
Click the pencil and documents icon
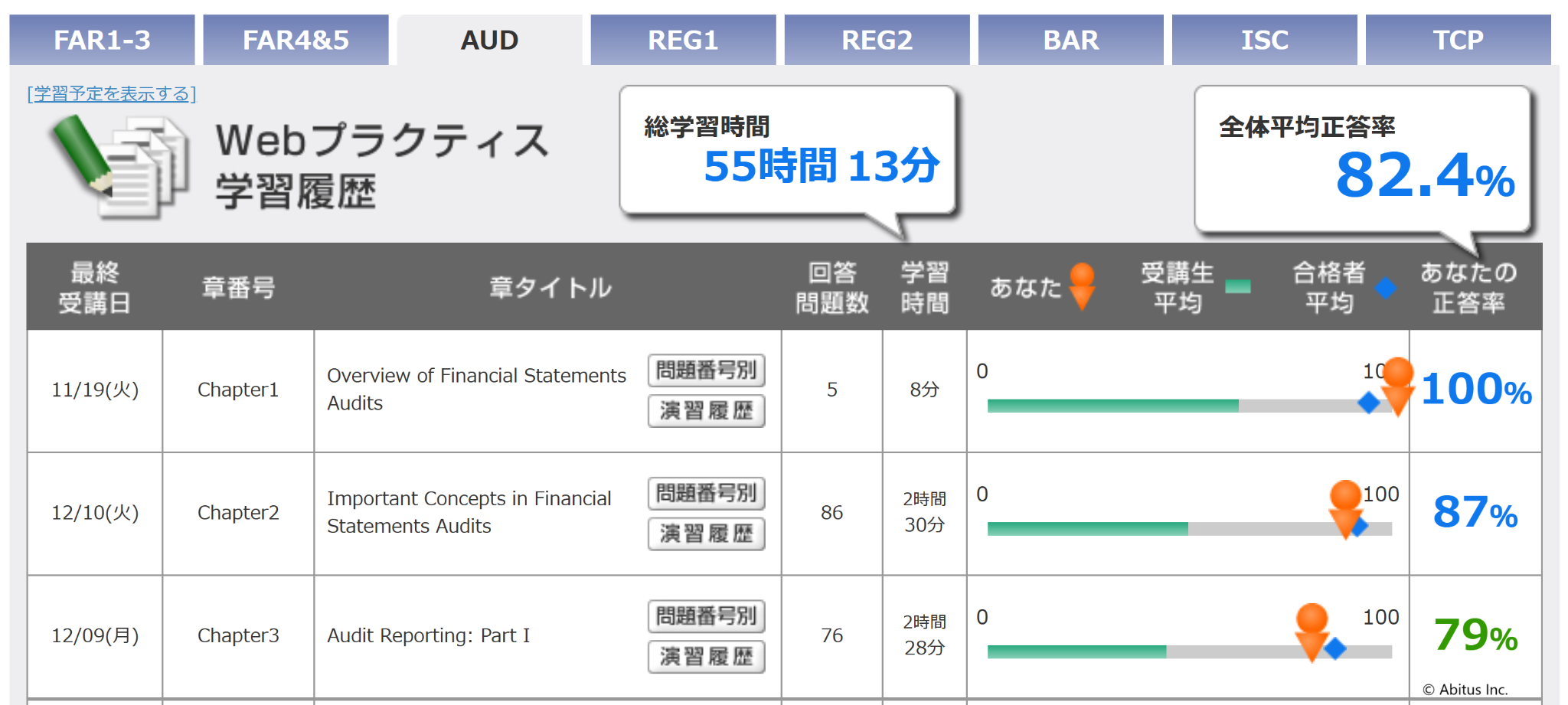coord(119,165)
